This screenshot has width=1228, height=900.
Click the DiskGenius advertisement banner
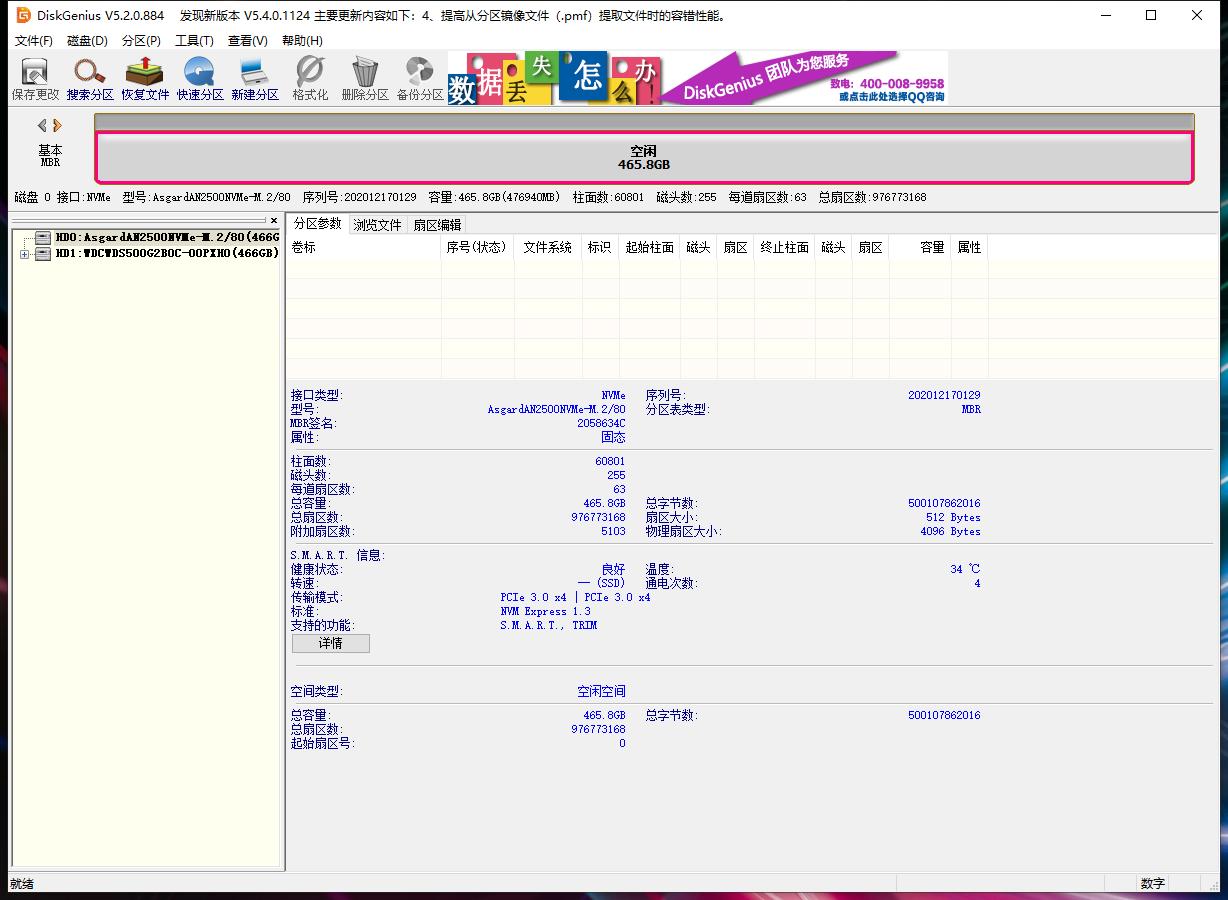697,78
